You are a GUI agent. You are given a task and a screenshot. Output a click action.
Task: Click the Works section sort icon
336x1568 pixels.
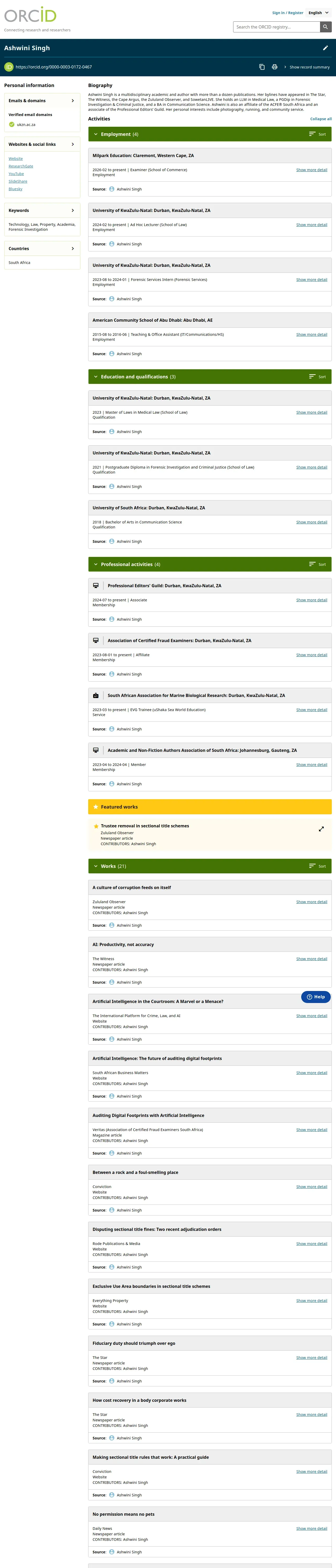(x=312, y=866)
